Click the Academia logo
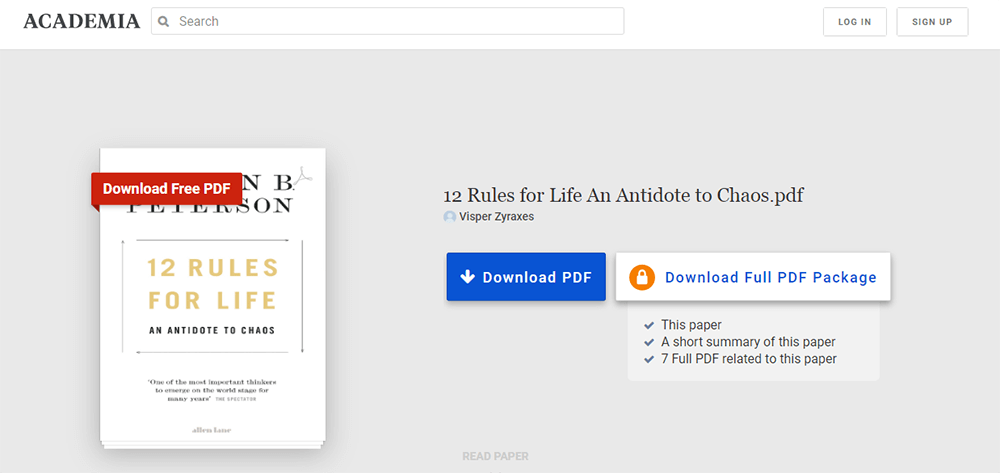Image resolution: width=1000 pixels, height=473 pixels. click(81, 21)
